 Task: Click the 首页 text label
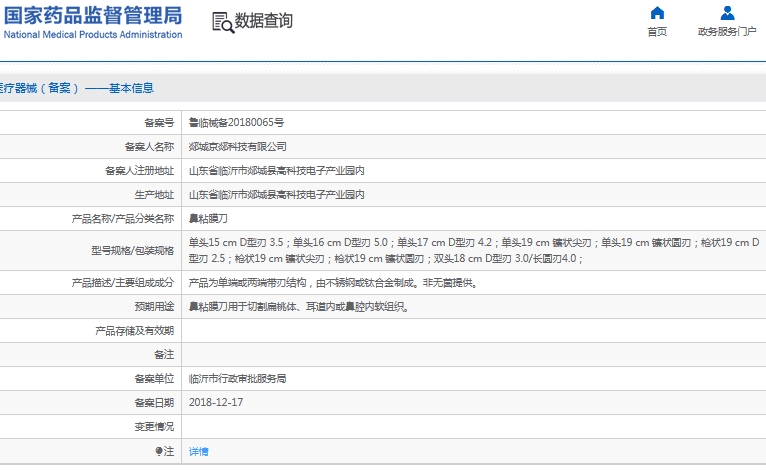[657, 32]
